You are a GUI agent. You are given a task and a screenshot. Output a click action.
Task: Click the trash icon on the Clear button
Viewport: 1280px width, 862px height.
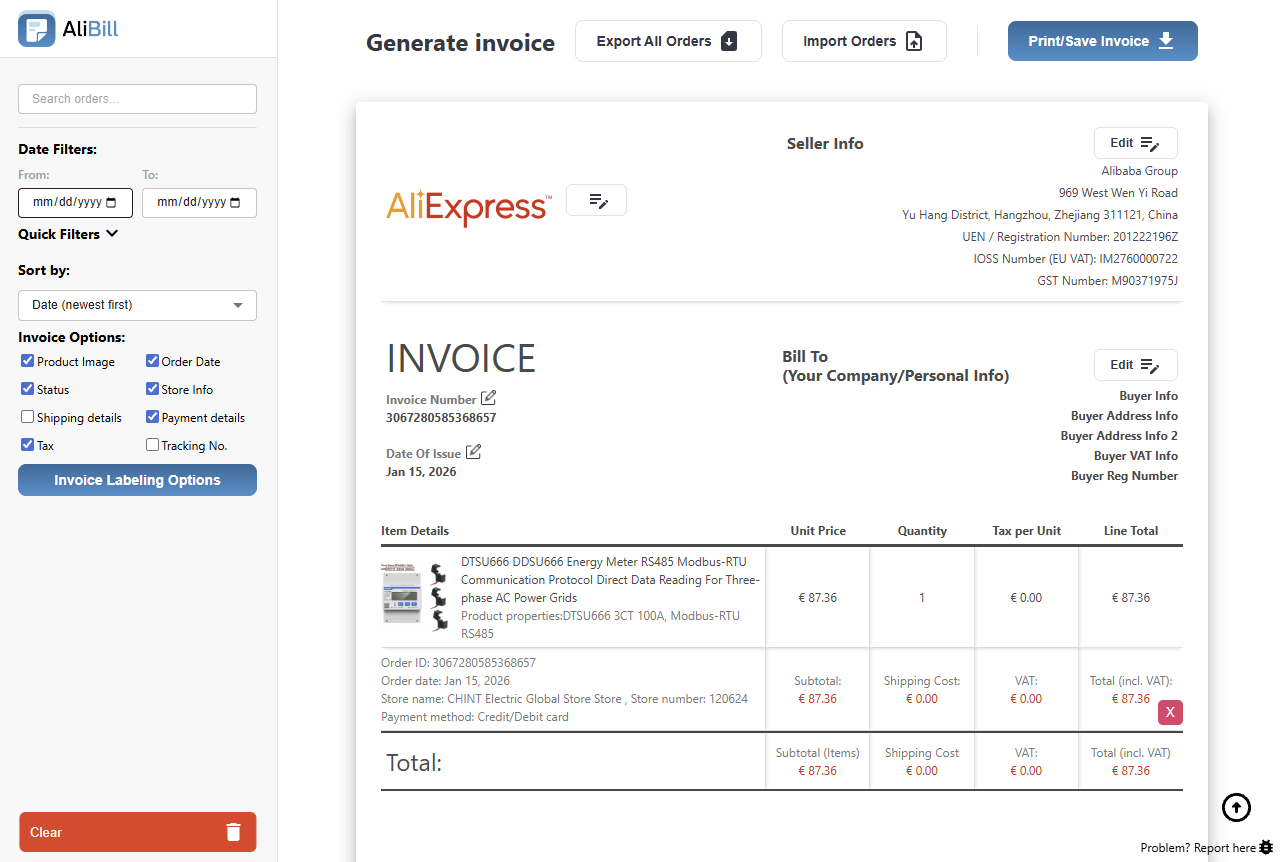pos(233,831)
